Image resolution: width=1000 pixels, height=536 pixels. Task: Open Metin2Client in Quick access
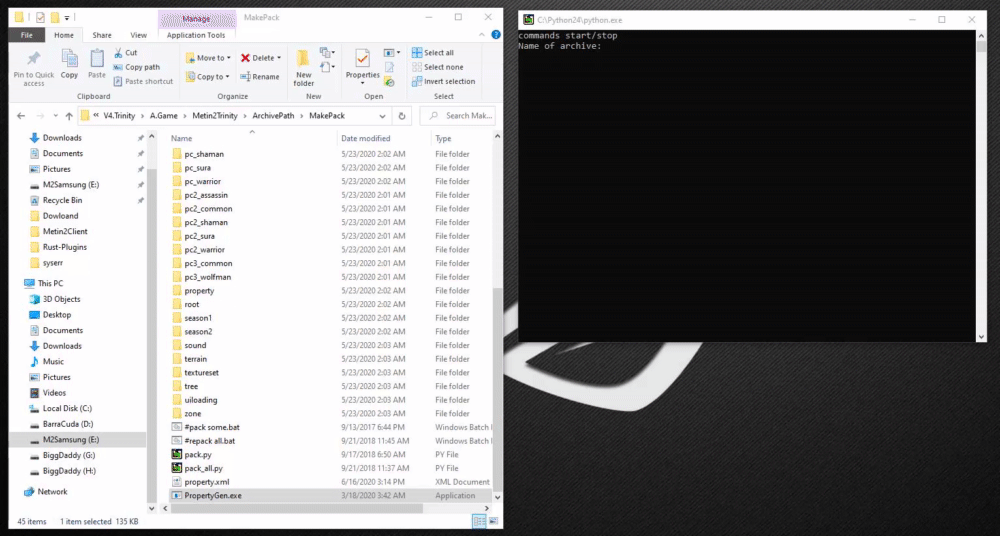pyautogui.click(x=65, y=231)
